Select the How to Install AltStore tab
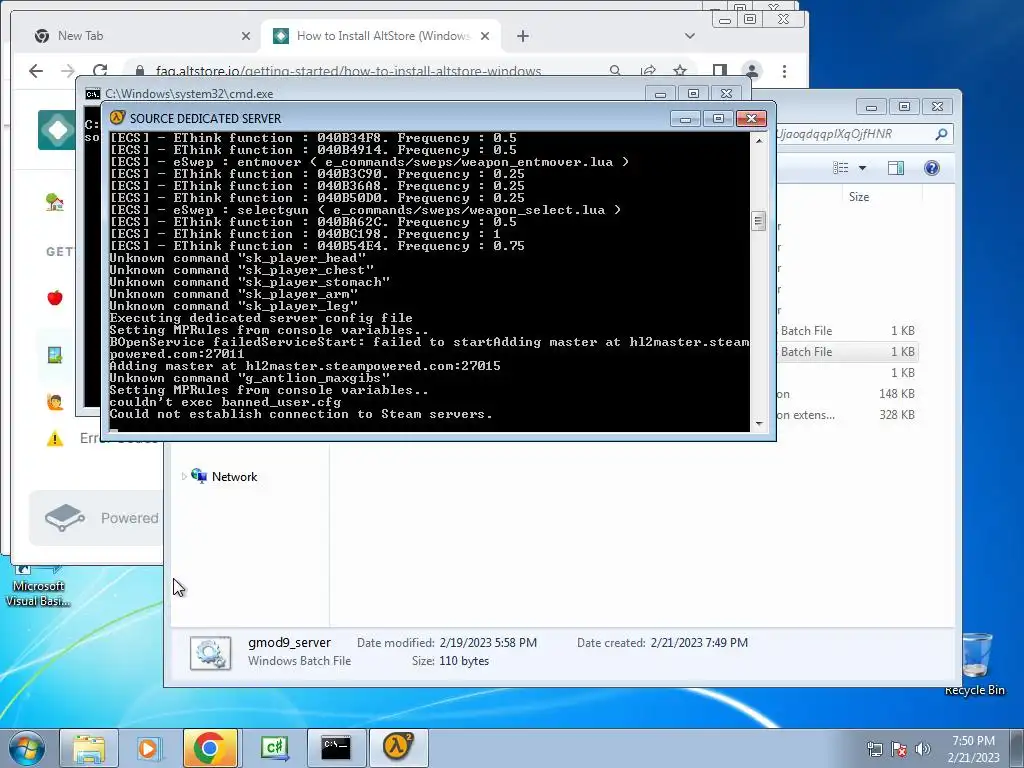Image resolution: width=1024 pixels, height=768 pixels. click(382, 36)
